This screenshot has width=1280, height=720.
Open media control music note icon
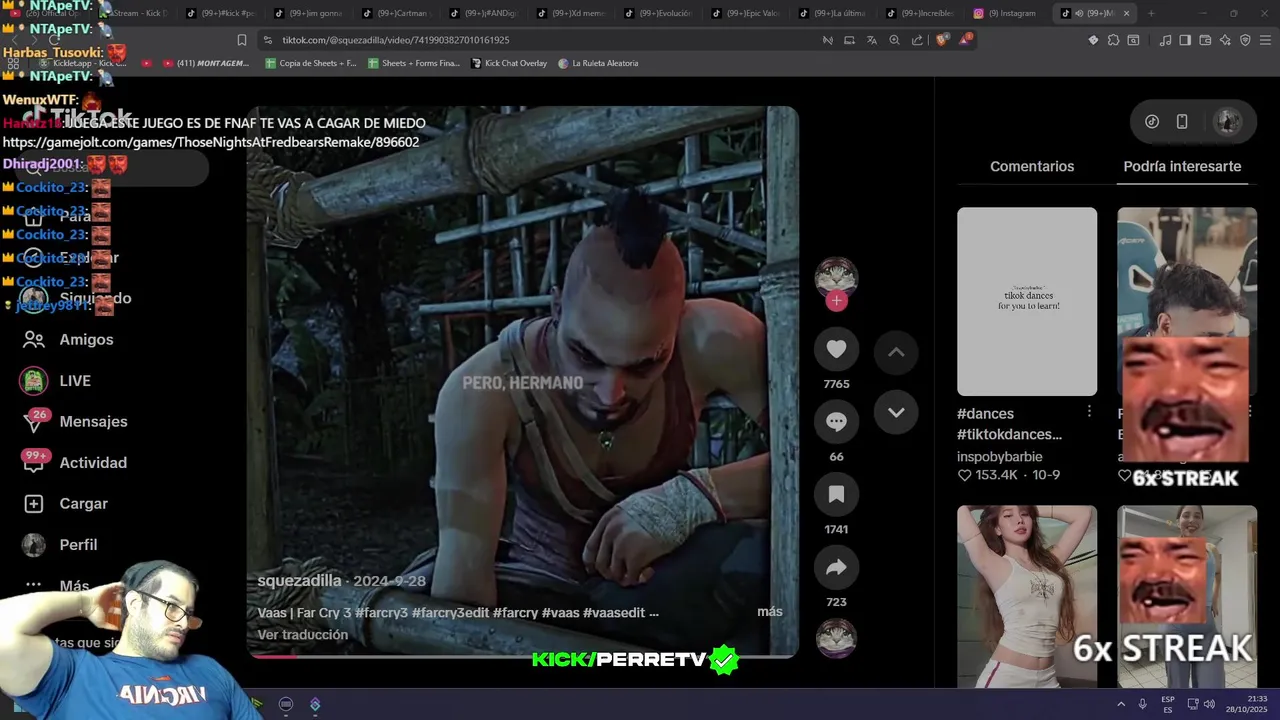tap(1166, 40)
